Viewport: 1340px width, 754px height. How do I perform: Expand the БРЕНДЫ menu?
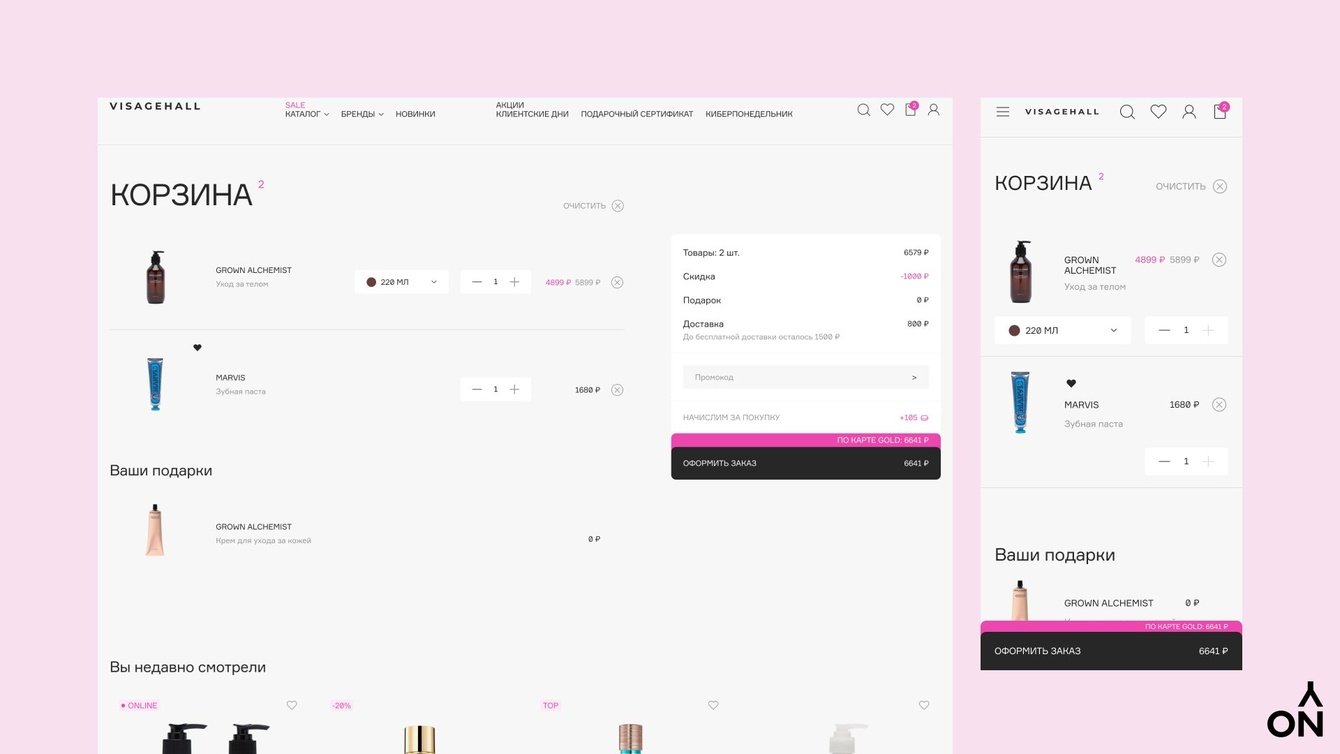coord(362,114)
